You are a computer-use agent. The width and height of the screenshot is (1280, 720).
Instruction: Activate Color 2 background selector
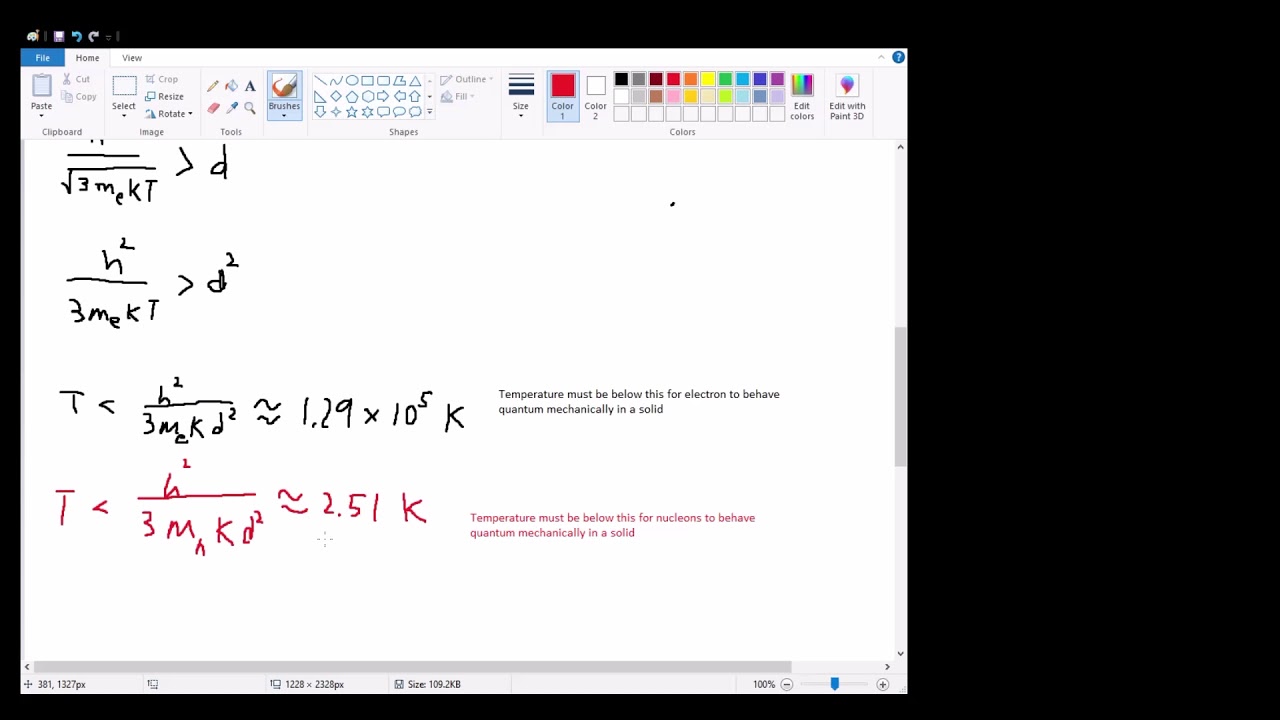pos(595,97)
